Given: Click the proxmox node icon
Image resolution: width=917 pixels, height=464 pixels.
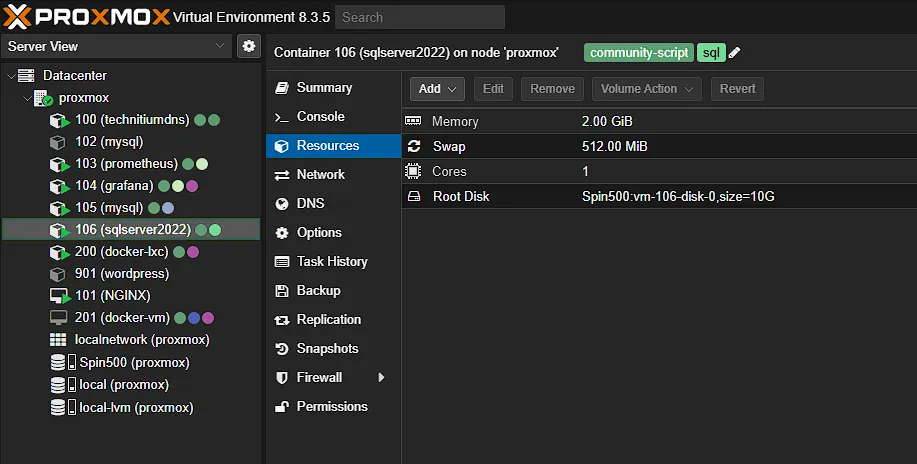Looking at the screenshot, I should [x=44, y=98].
